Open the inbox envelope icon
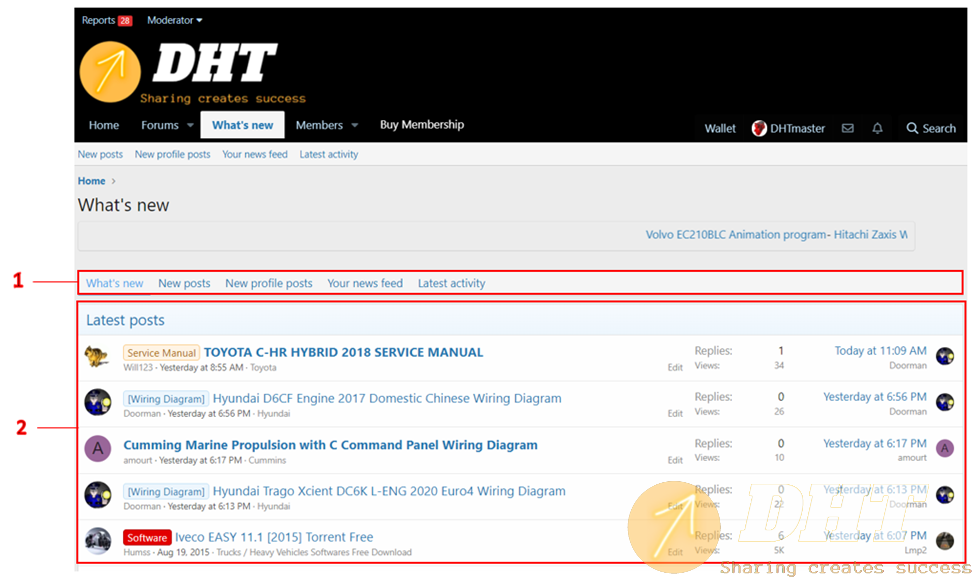The width and height of the screenshot is (975, 580). [x=848, y=128]
